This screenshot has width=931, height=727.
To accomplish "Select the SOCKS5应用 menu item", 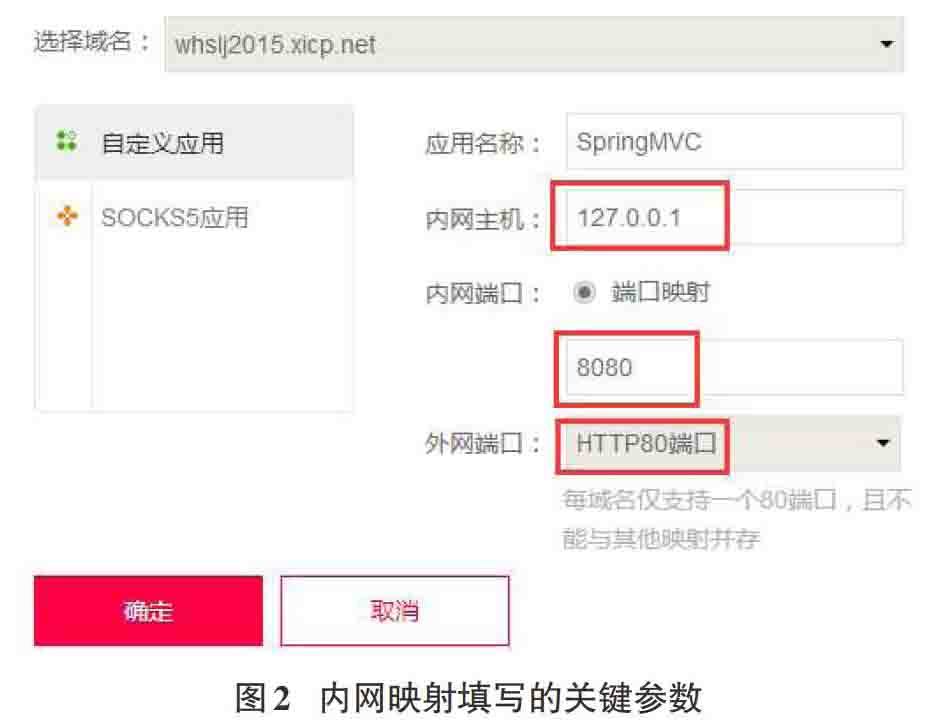I will 195,217.
